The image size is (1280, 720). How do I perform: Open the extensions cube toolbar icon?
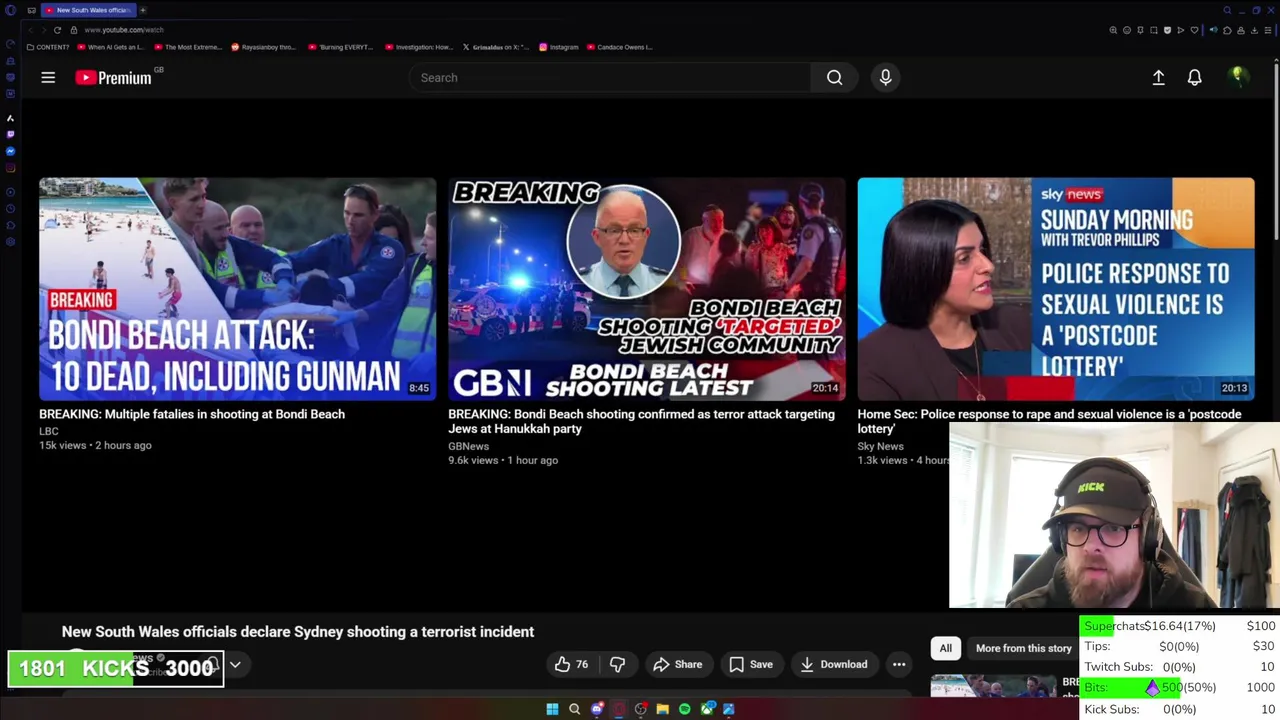pos(1227,30)
